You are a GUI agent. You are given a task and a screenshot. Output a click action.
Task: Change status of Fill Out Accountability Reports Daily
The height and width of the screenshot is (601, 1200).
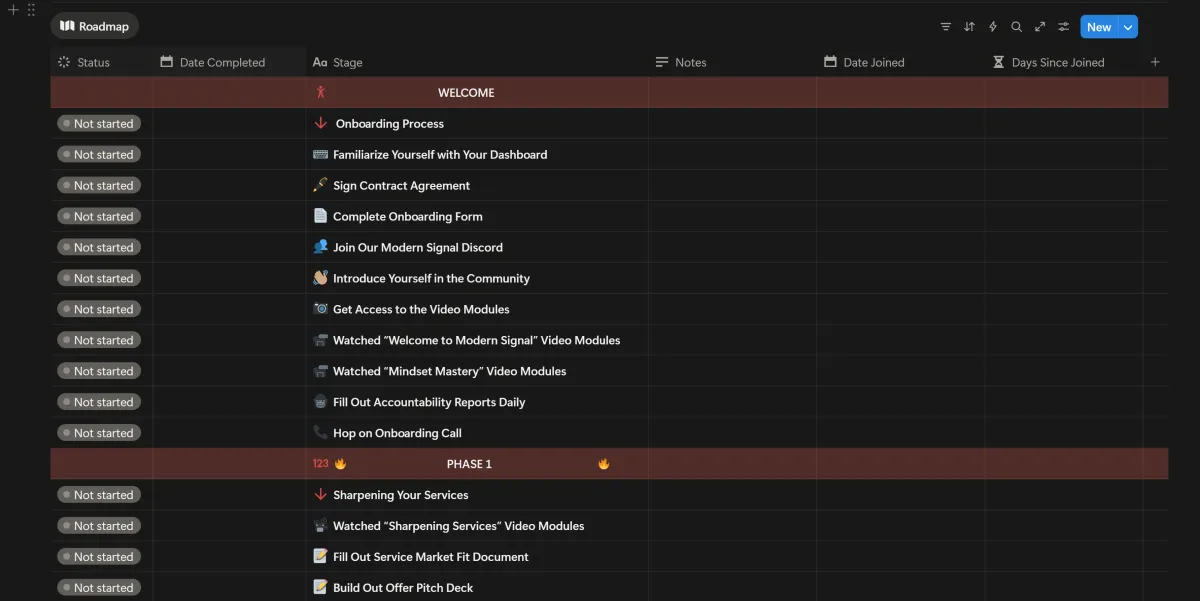coord(99,402)
